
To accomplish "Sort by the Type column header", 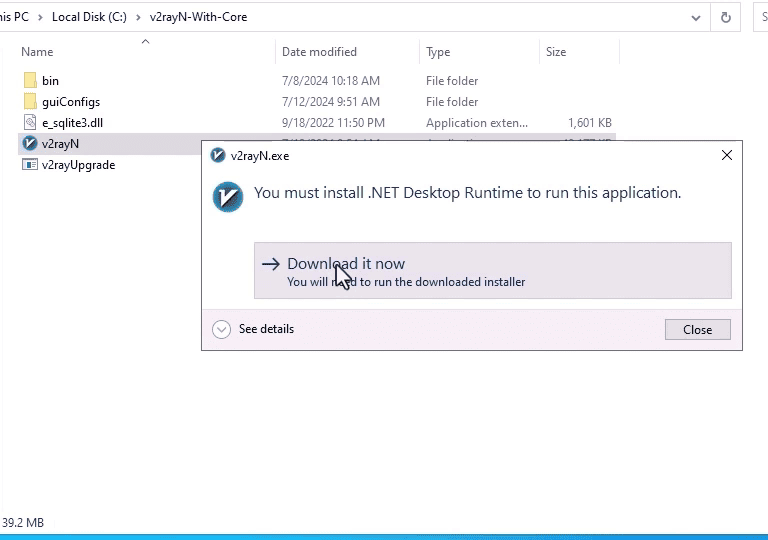I will click(x=438, y=52).
